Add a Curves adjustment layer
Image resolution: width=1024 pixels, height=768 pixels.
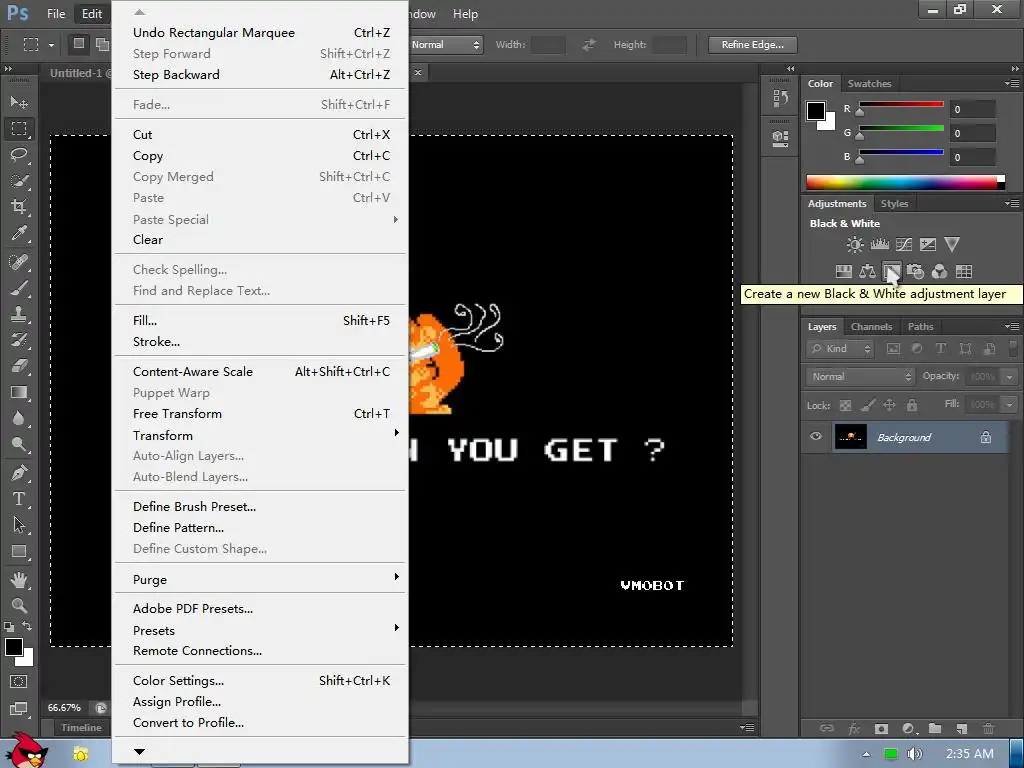point(904,245)
